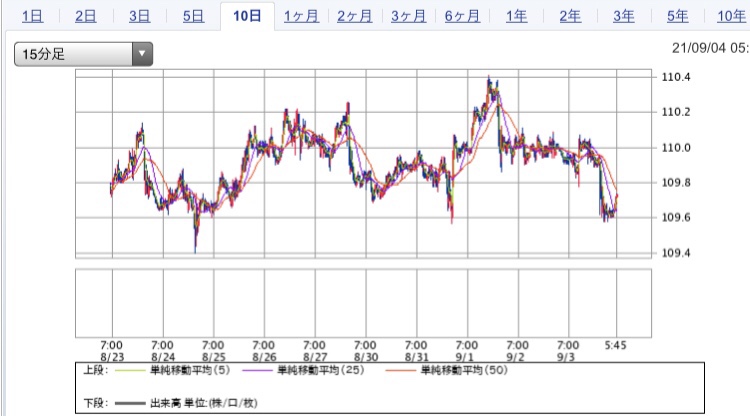This screenshot has width=750, height=416.
Task: Click the 110.4 price axis label
Action: [676, 77]
